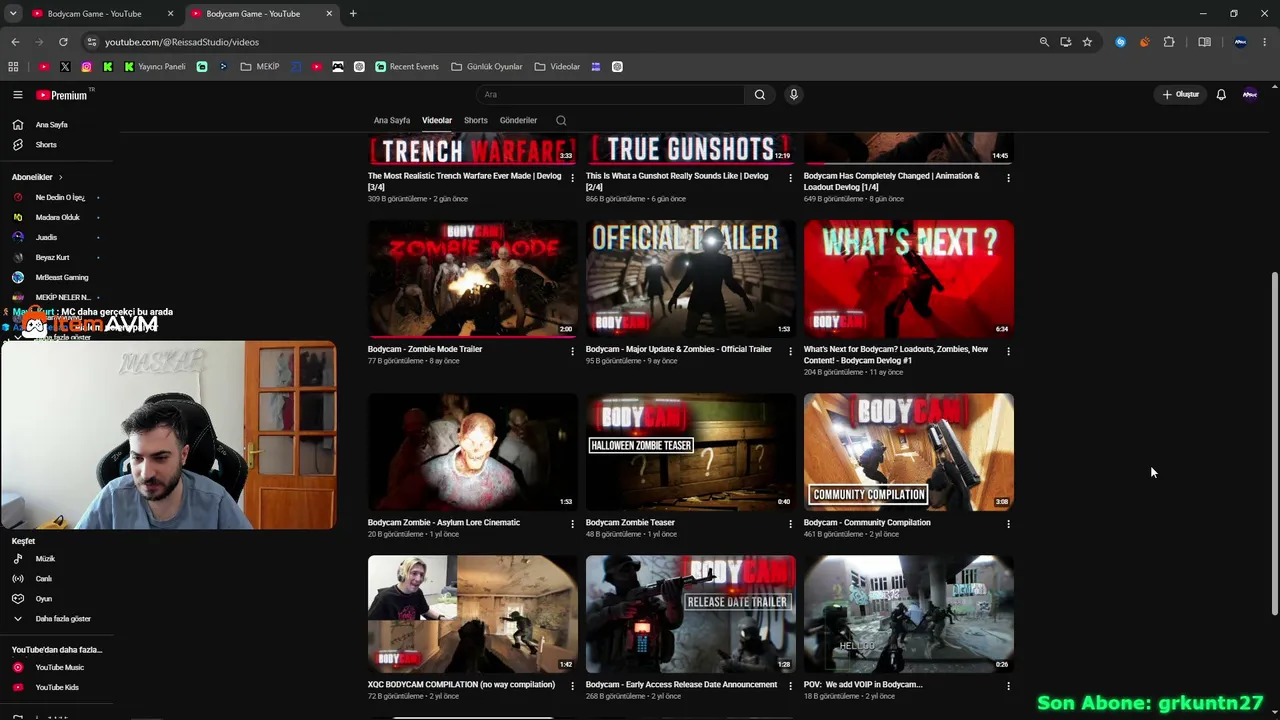Open Canlı under Keşfet
The image size is (1280, 720).
pyautogui.click(x=44, y=579)
